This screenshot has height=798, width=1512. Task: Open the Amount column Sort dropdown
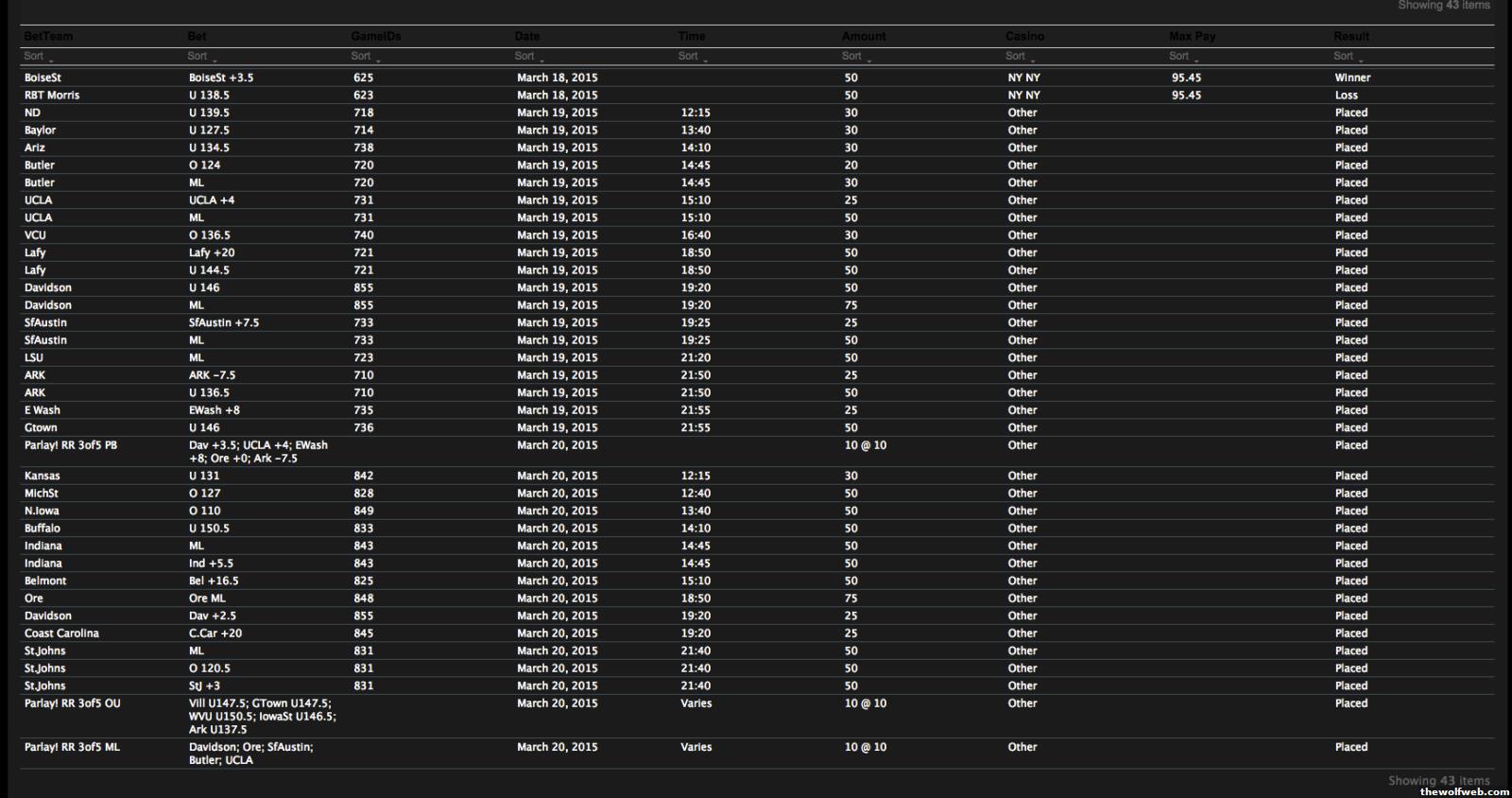[x=855, y=57]
